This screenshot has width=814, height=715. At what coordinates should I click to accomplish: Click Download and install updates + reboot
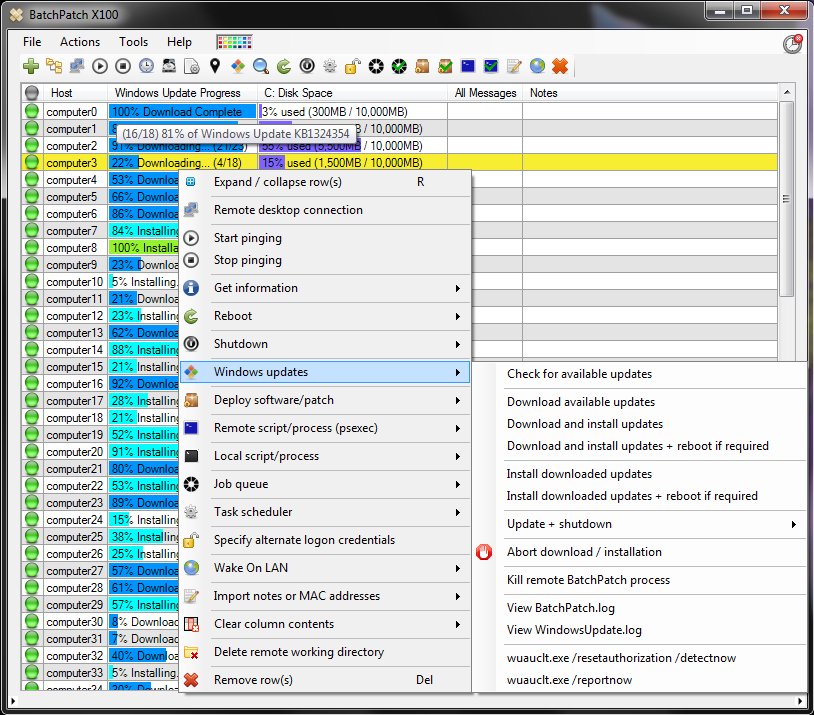point(640,446)
